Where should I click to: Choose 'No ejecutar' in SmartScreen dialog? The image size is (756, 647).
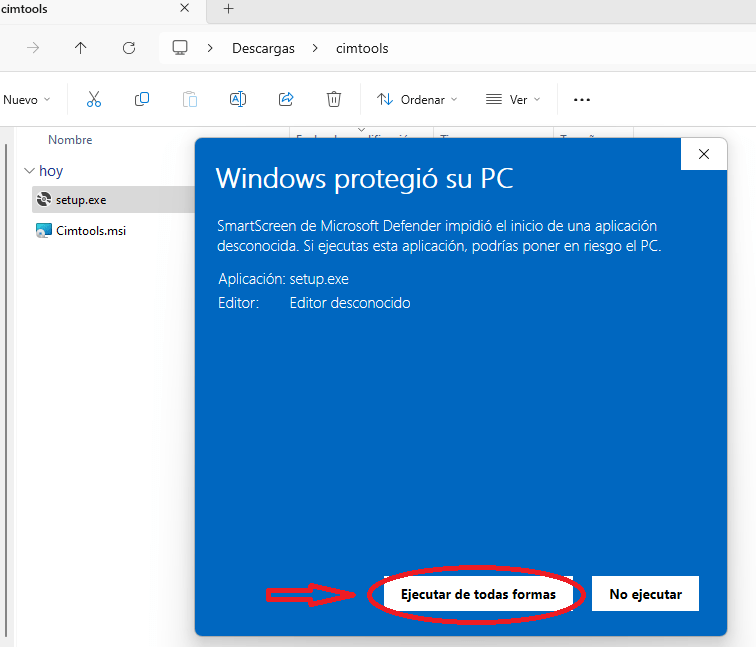click(x=645, y=593)
